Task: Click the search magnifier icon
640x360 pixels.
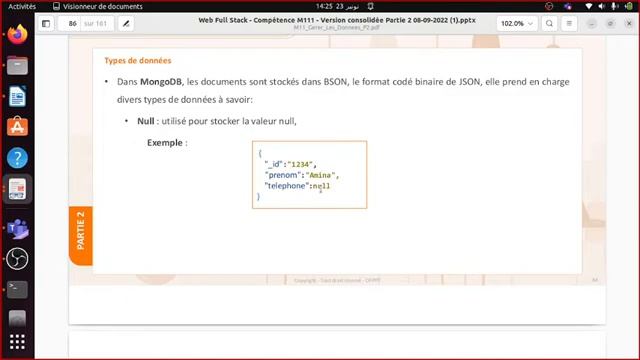Action: coord(549,24)
